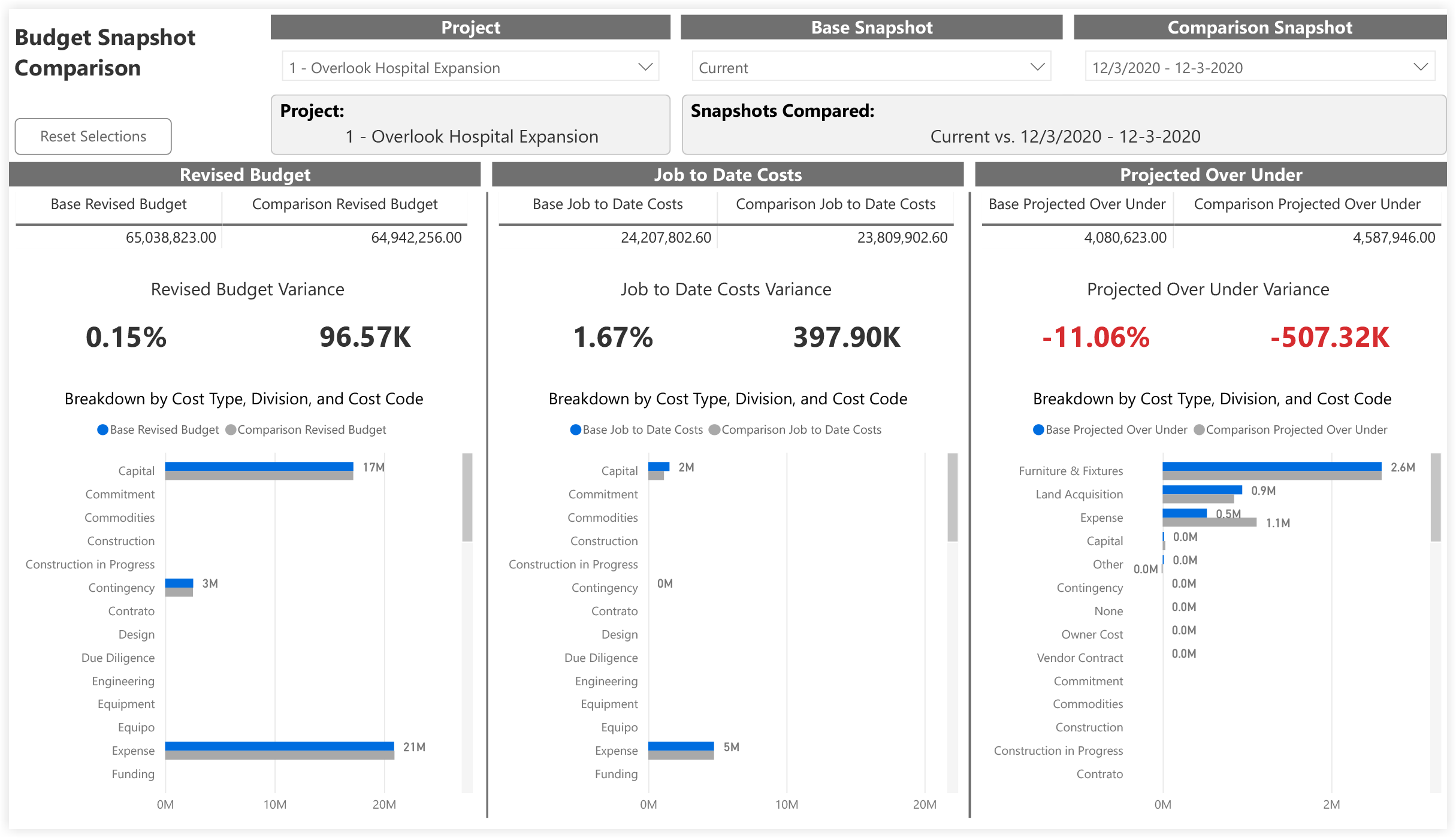Click the Projected Over Under section header
This screenshot has height=838, width=1456.
click(1211, 174)
